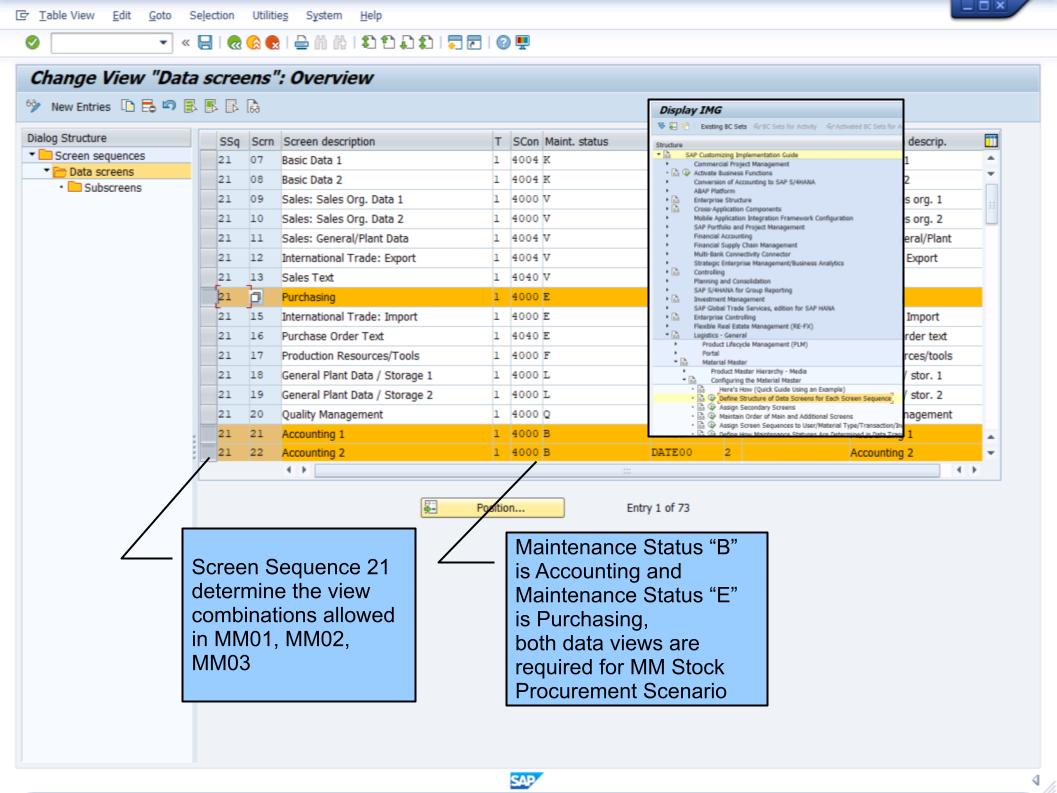Open the System menu
The width and height of the screenshot is (1057, 793).
(324, 15)
